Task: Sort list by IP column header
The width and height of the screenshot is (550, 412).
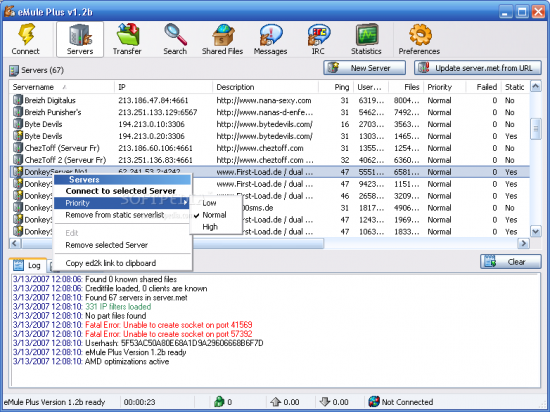Action: pos(163,87)
